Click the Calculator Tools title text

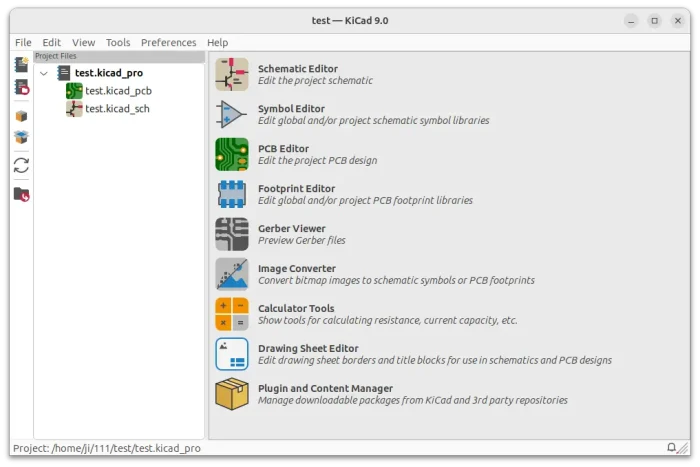tap(296, 309)
